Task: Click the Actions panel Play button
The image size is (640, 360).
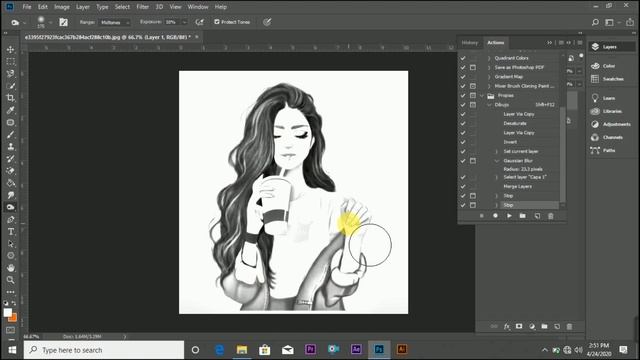Action: pos(509,216)
